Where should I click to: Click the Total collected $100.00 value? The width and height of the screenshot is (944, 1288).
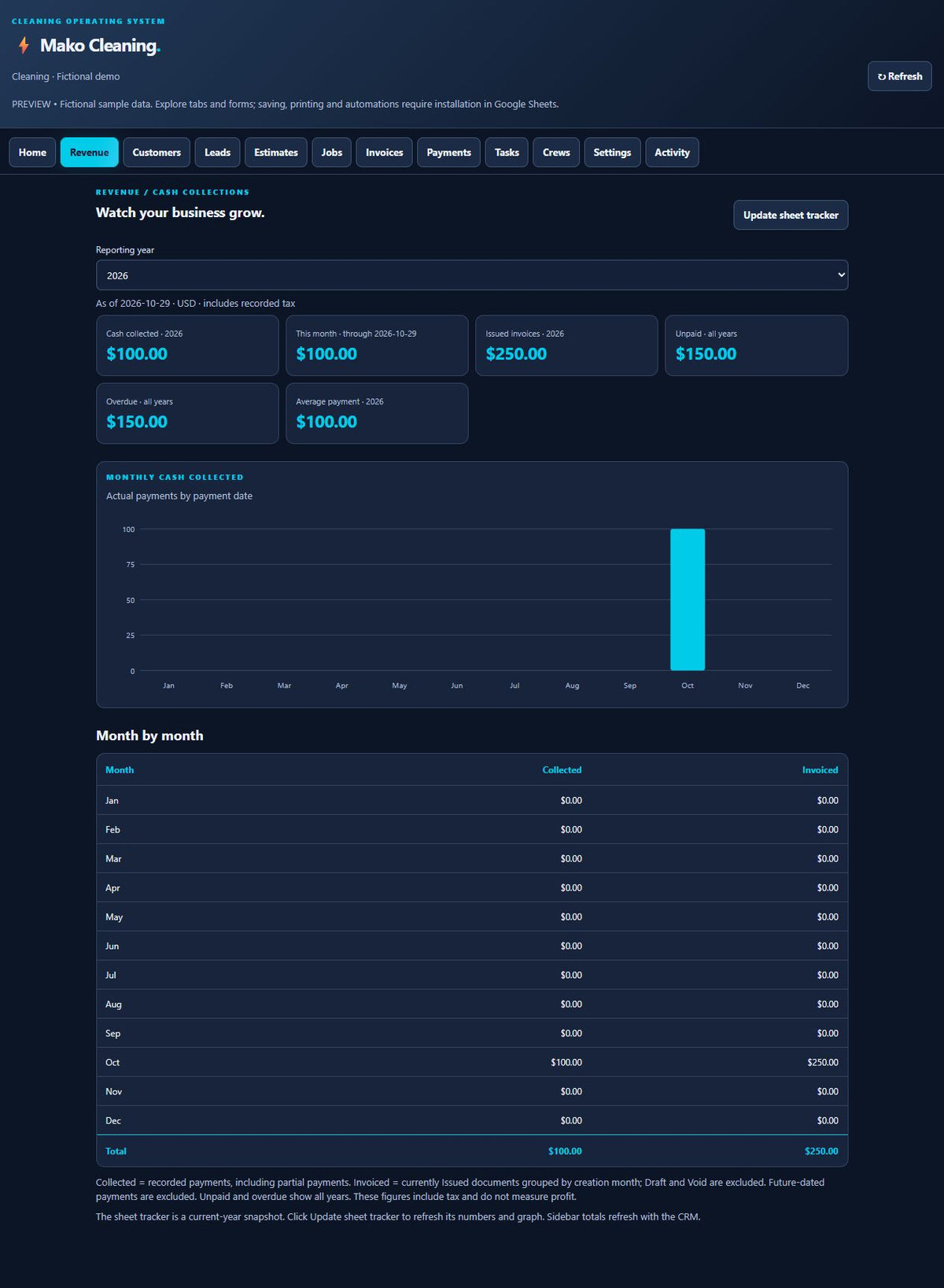(x=565, y=1151)
